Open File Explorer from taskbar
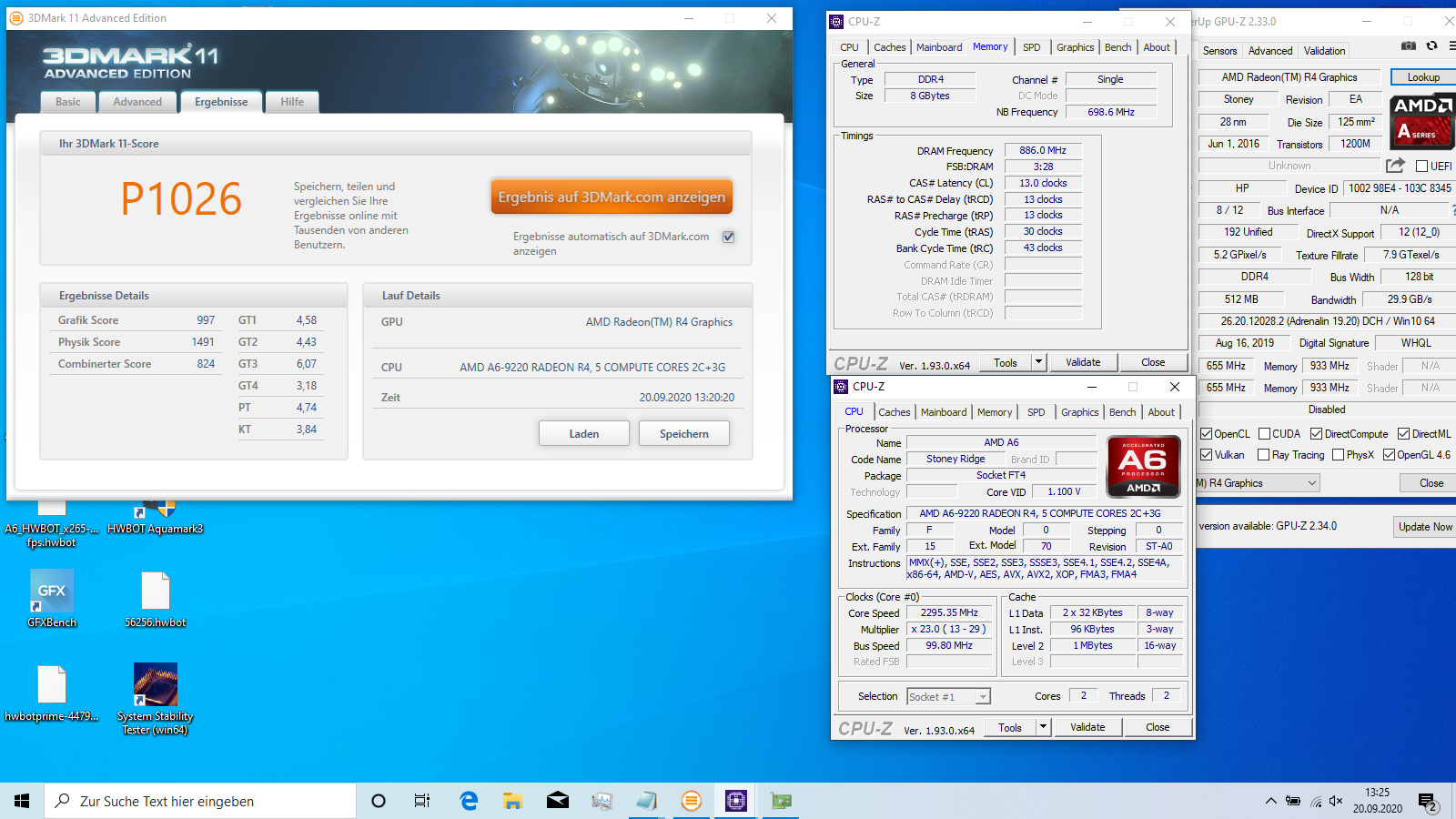The image size is (1456, 819). click(x=513, y=801)
